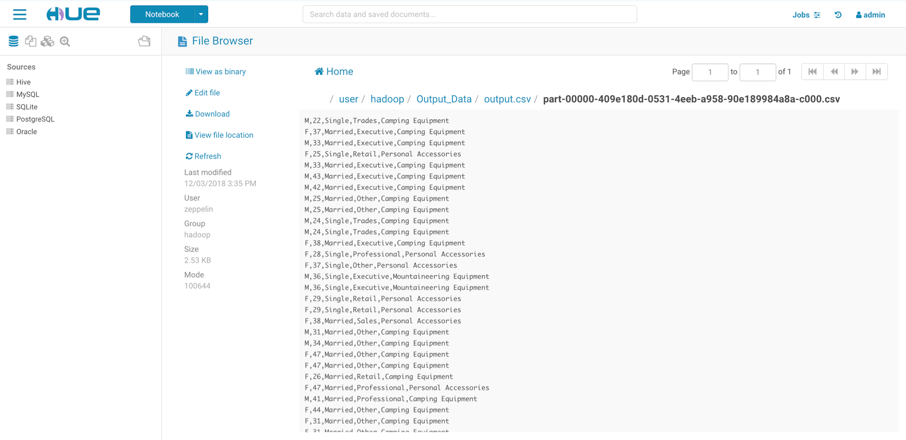906x440 pixels.
Task: Open the admin user menu
Action: click(x=870, y=15)
